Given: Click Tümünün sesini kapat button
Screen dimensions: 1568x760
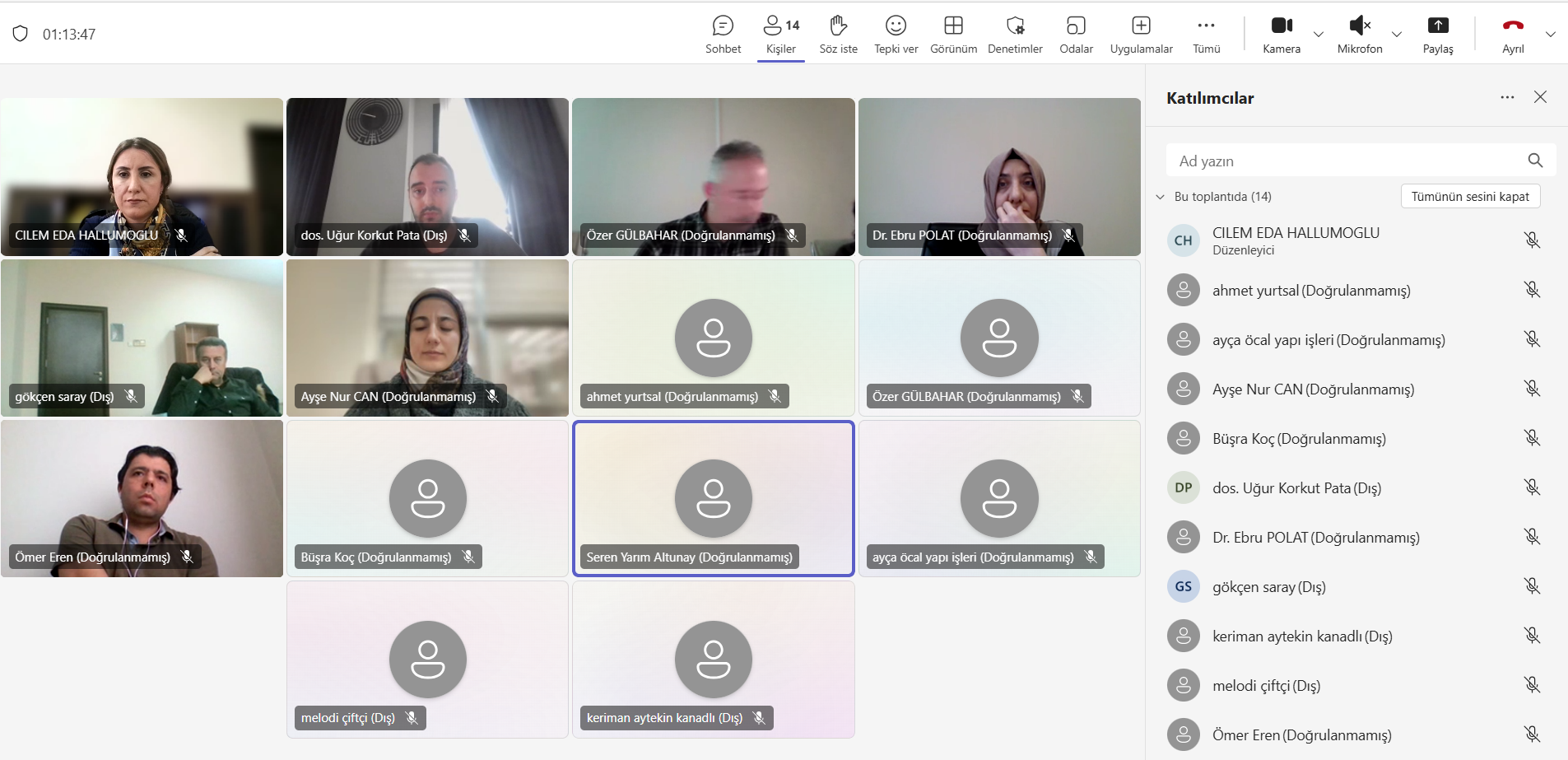Looking at the screenshot, I should [x=1470, y=197].
